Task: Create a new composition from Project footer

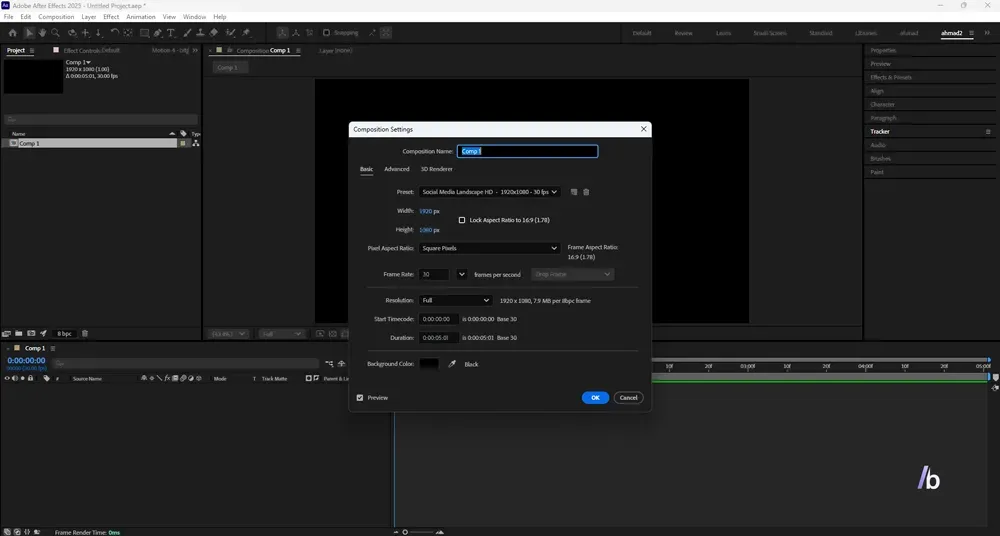Action: click(31, 333)
